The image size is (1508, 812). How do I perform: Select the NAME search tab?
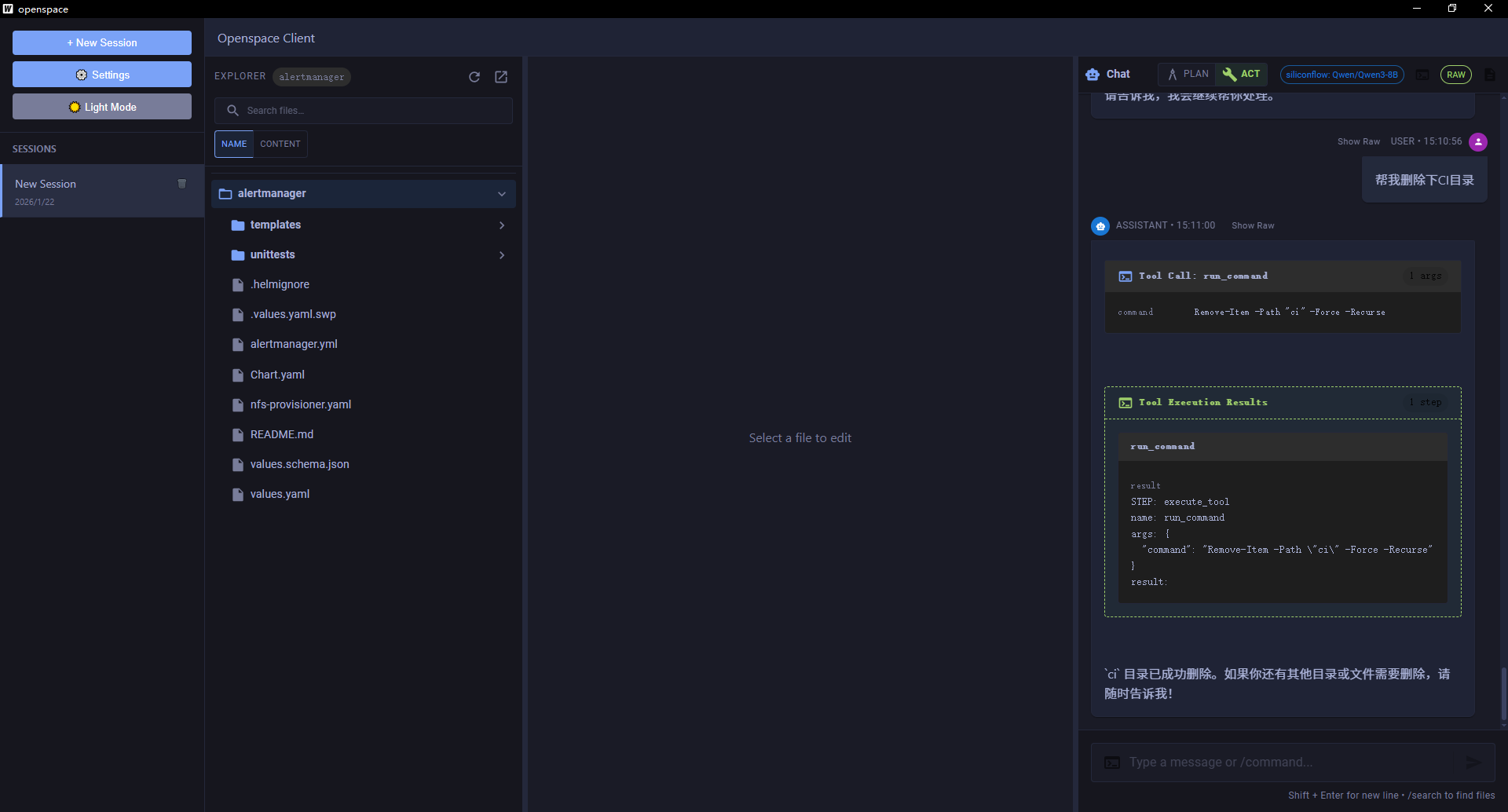[x=234, y=144]
